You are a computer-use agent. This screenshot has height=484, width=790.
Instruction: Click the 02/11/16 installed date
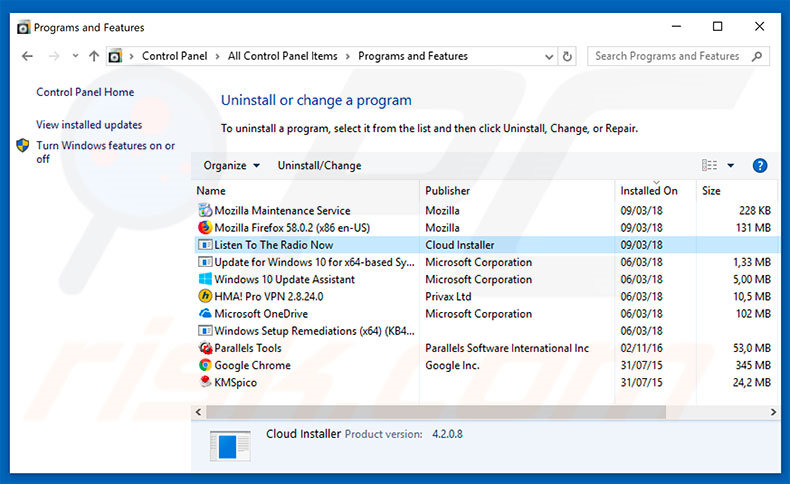641,348
